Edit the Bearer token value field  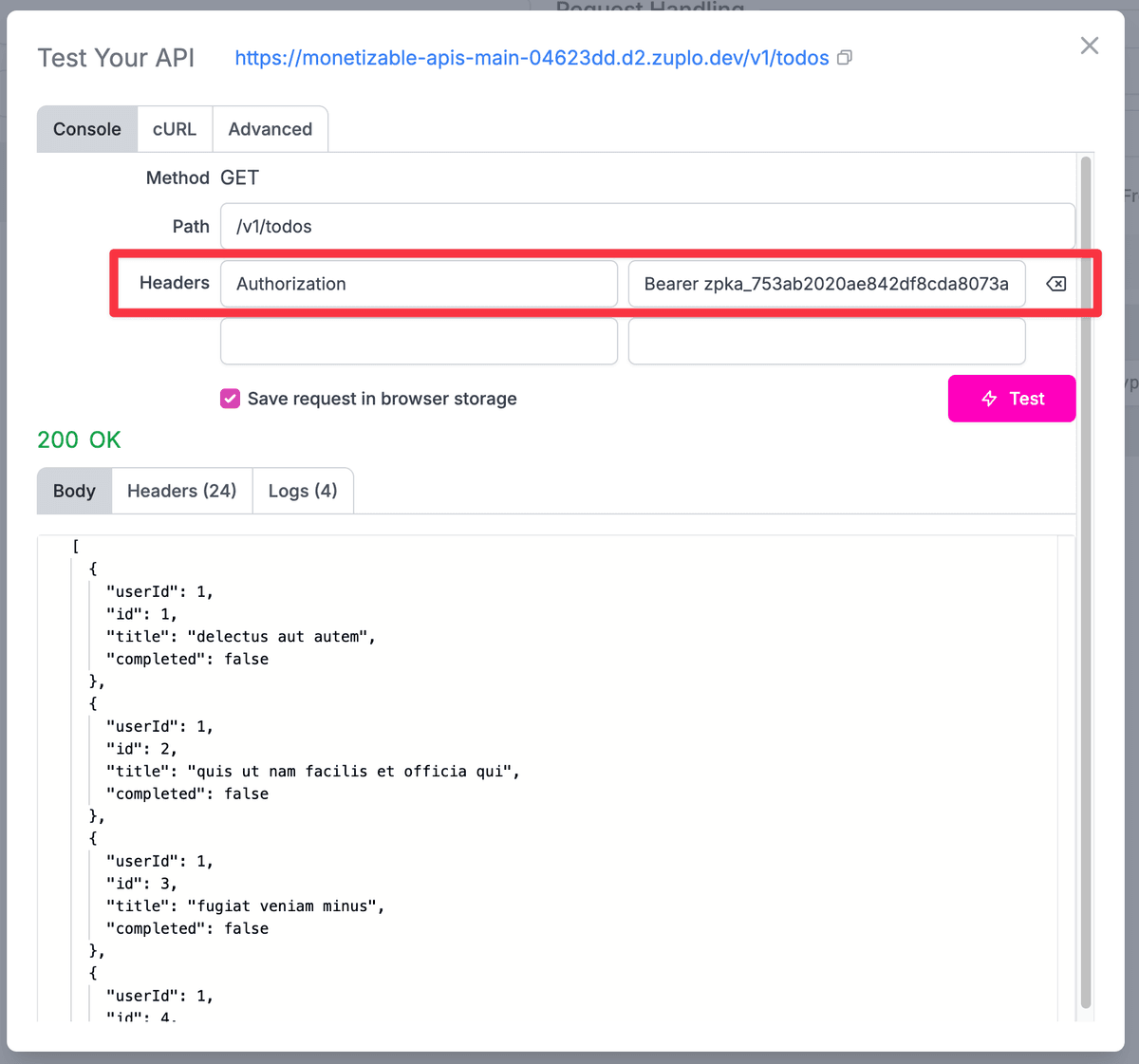[x=827, y=284]
